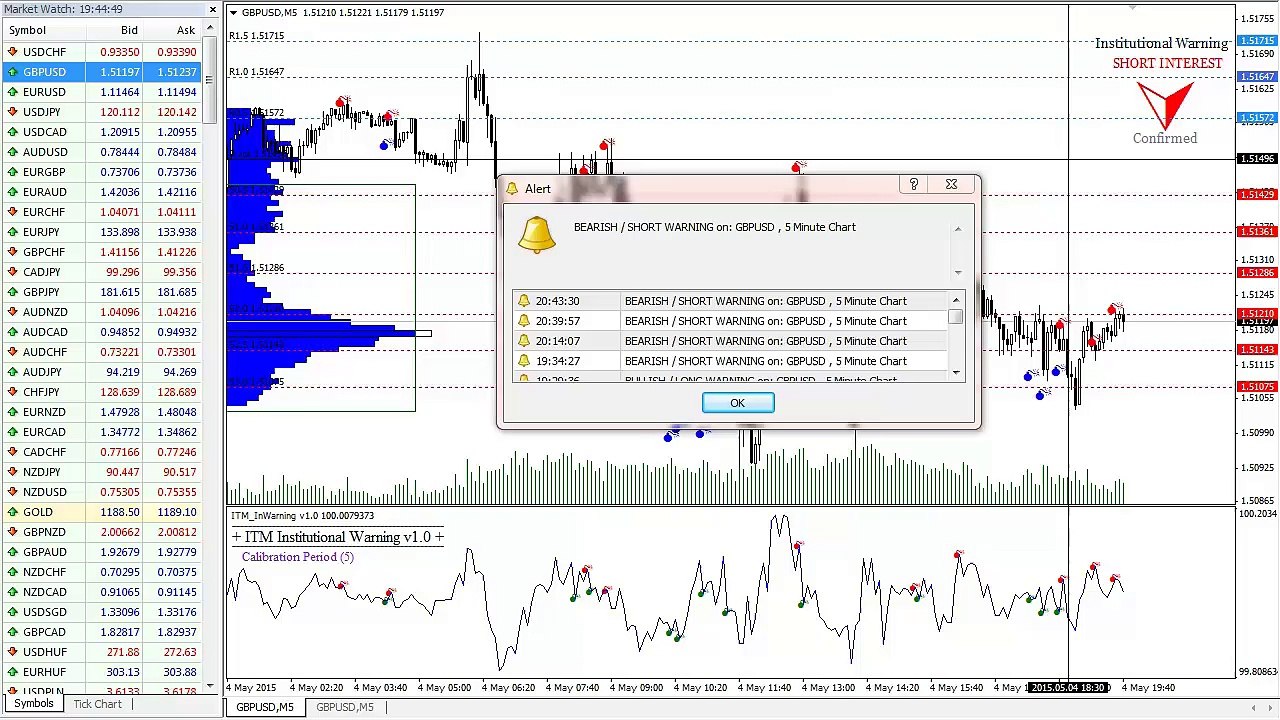This screenshot has width=1280, height=720.
Task: Click the bell icon for the 20:14:07 alert
Action: pos(524,341)
